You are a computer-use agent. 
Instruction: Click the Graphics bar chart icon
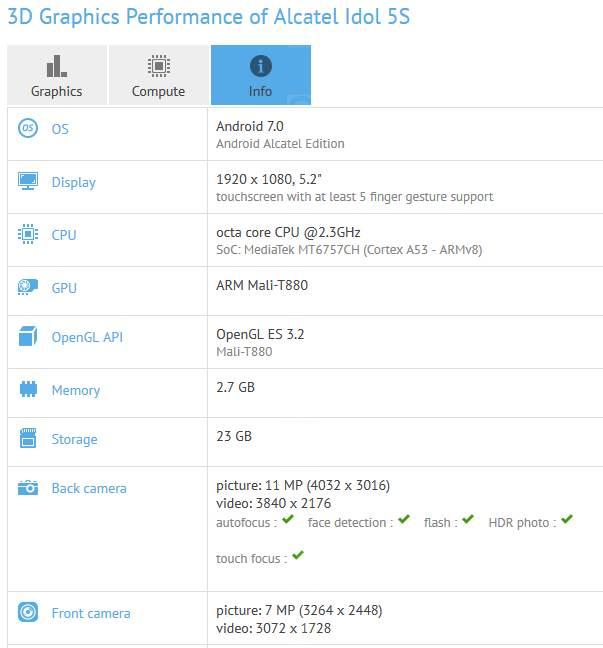57,66
